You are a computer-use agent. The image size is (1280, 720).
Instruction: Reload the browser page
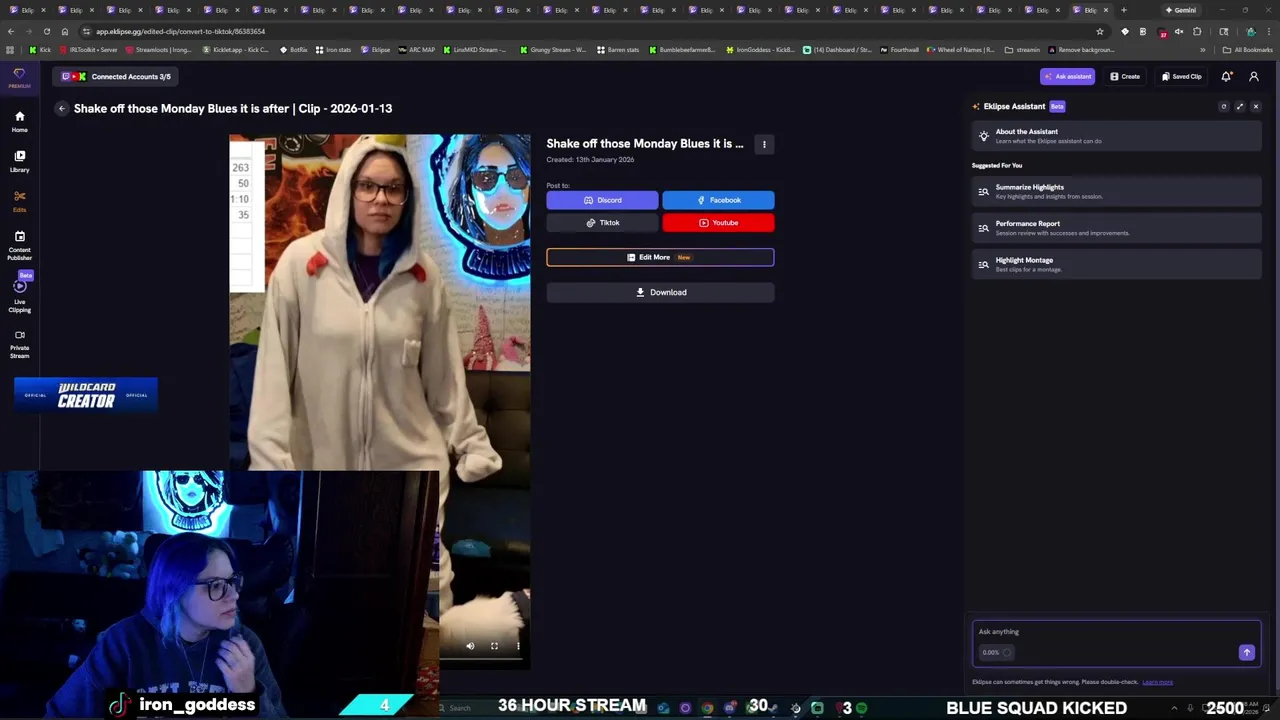coord(46,31)
